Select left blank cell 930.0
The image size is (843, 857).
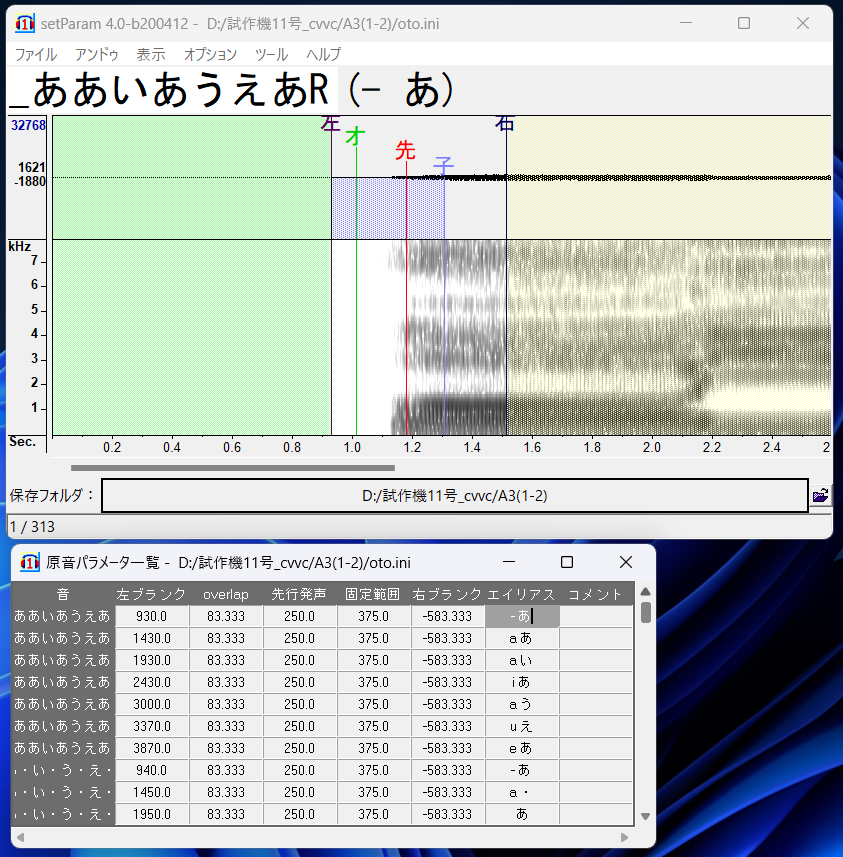[x=152, y=616]
